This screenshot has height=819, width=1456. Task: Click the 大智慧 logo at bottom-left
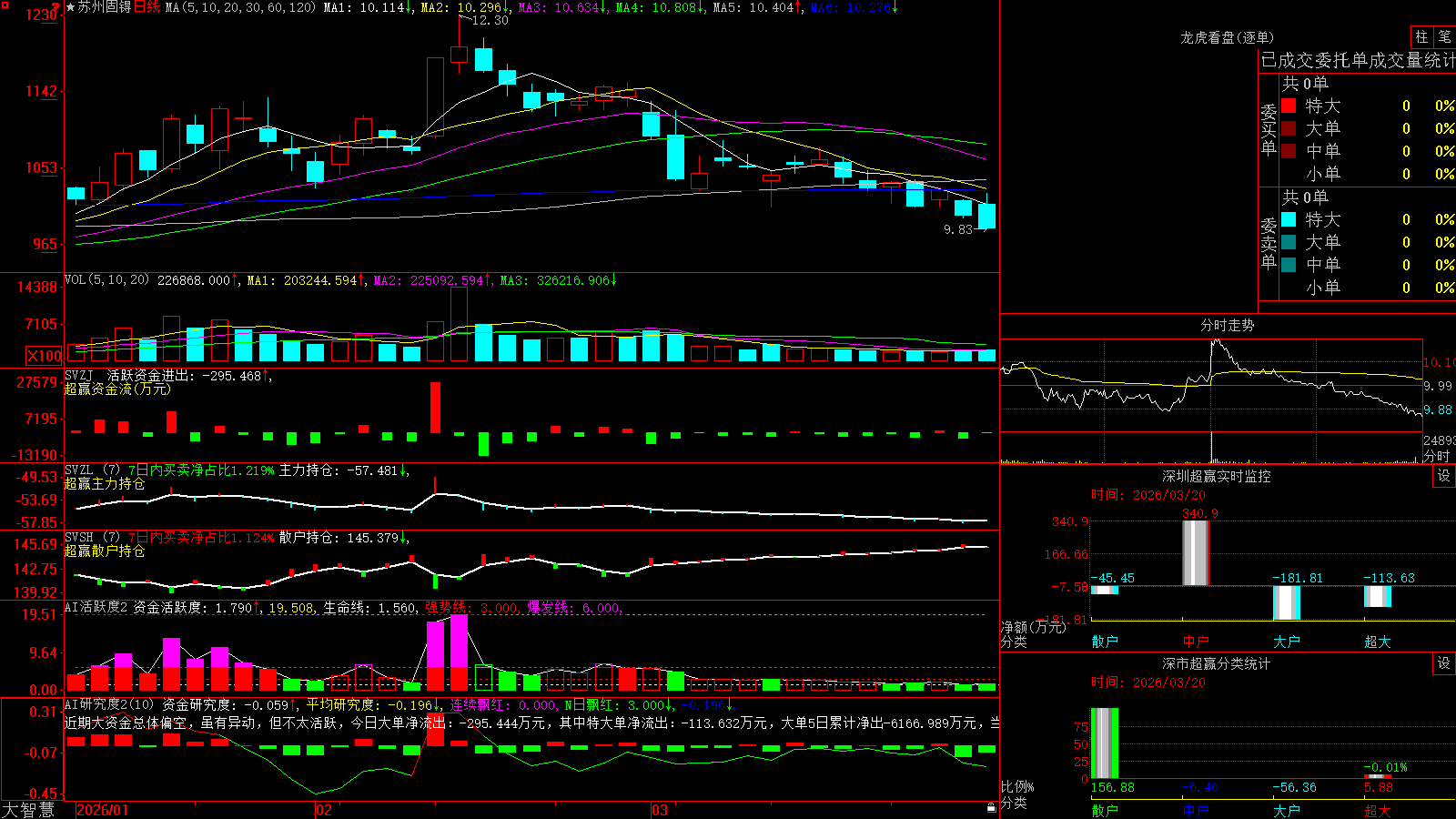tap(28, 810)
